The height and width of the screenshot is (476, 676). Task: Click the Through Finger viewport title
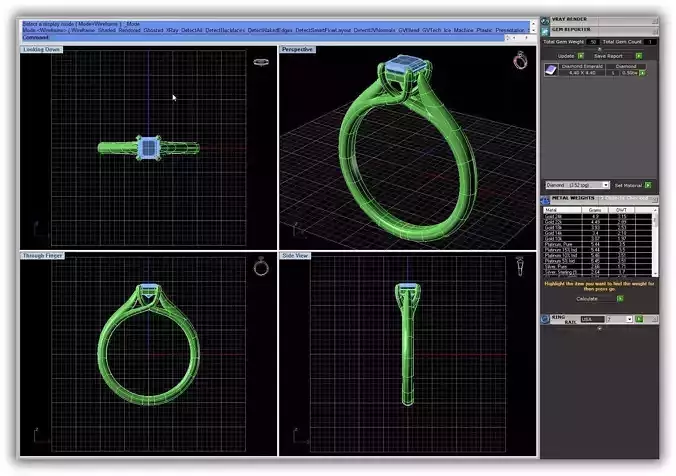(x=43, y=256)
